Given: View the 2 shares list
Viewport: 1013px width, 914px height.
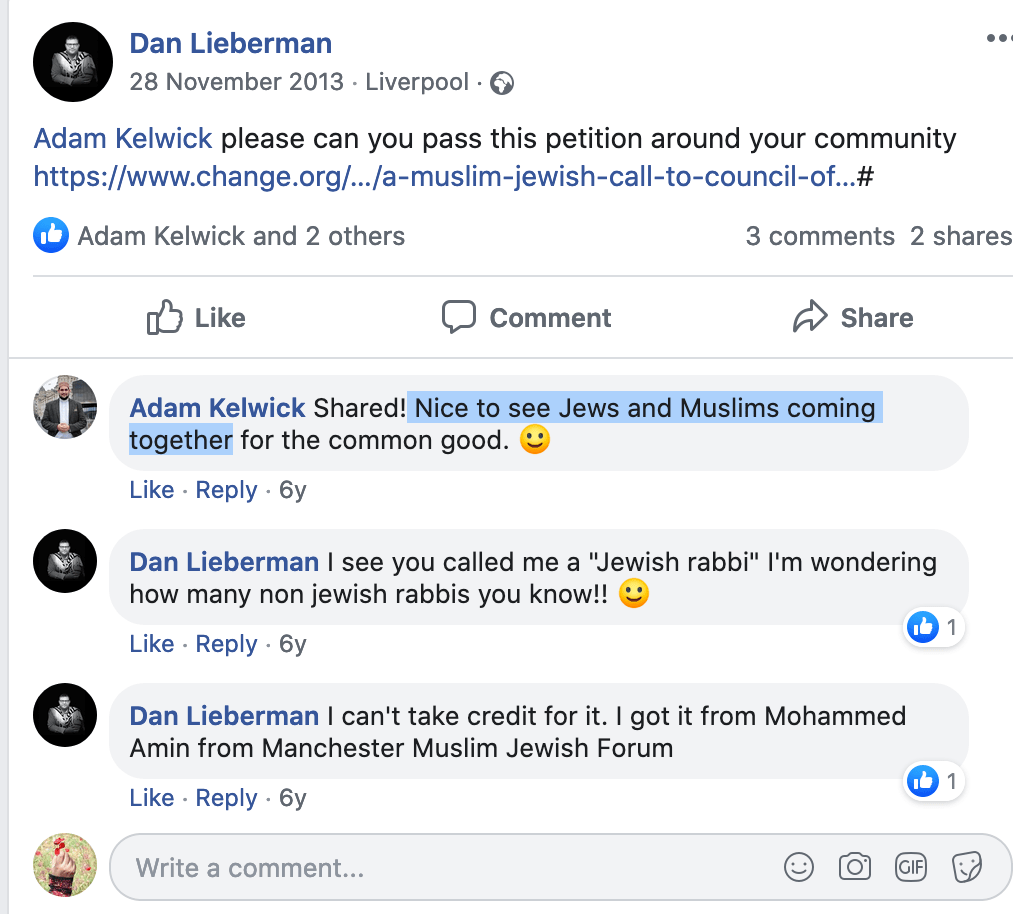Looking at the screenshot, I should (960, 236).
